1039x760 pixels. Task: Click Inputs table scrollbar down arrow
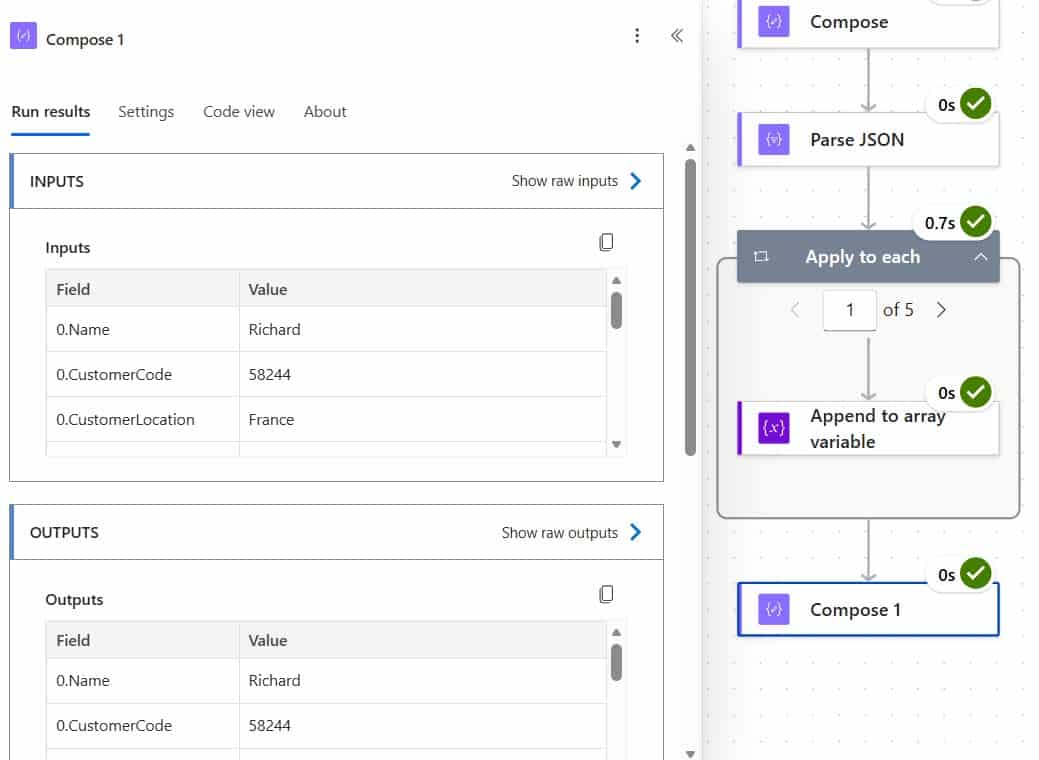click(x=616, y=444)
